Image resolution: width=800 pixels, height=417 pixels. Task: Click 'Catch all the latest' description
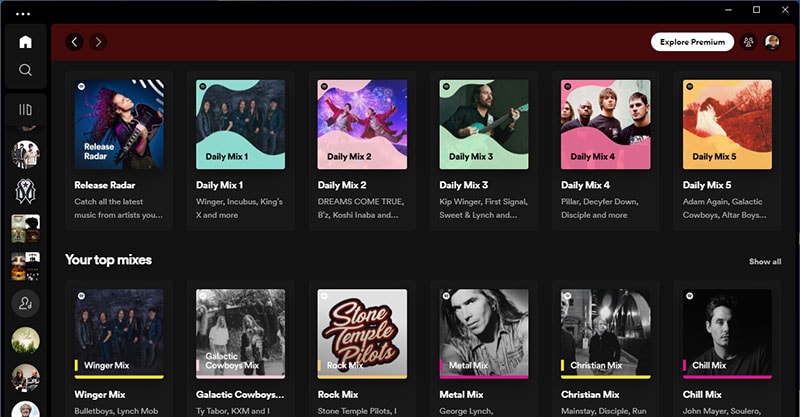pos(119,208)
